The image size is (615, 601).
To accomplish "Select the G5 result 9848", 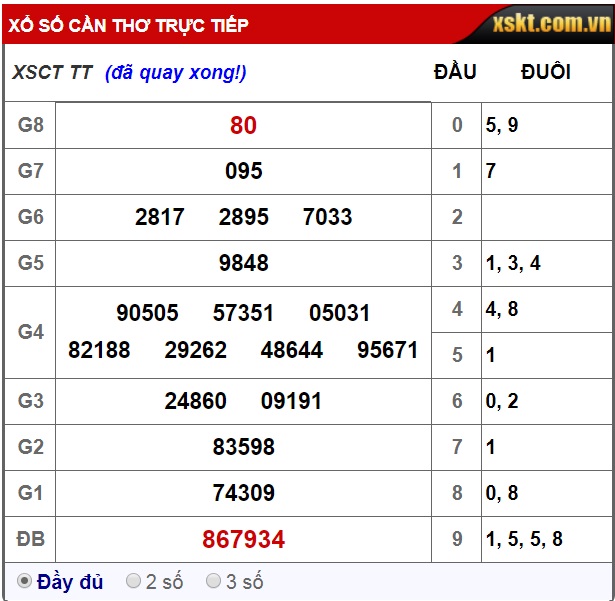I will [x=243, y=263].
